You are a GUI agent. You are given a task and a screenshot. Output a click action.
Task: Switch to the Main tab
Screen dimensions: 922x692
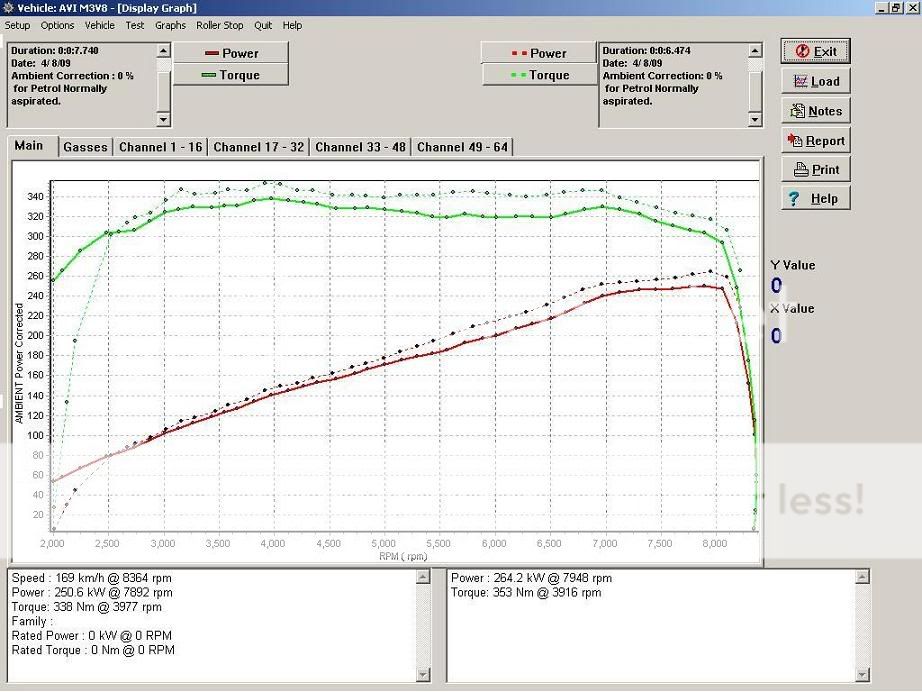pos(29,146)
